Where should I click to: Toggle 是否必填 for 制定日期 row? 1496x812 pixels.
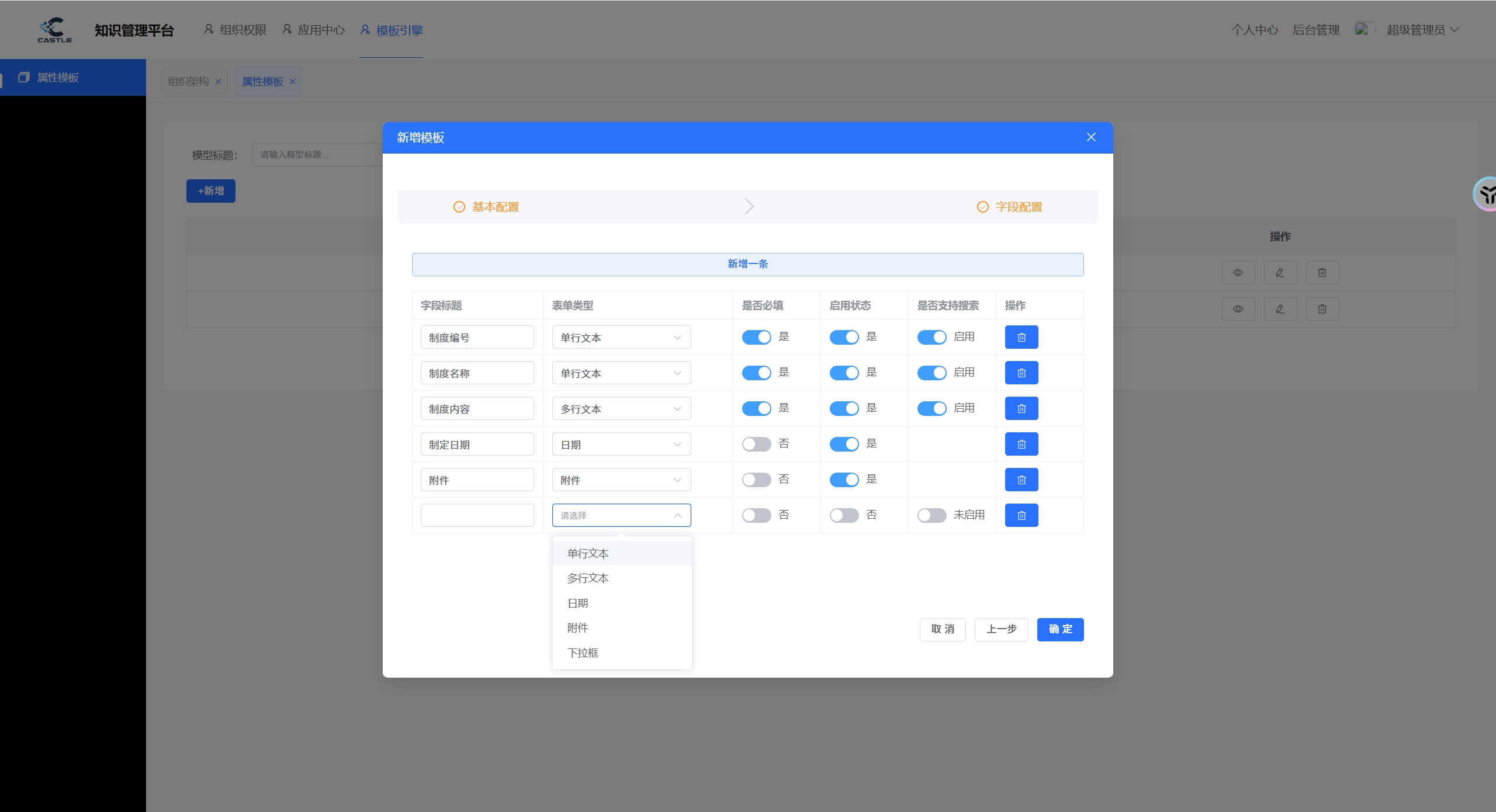[x=756, y=444]
